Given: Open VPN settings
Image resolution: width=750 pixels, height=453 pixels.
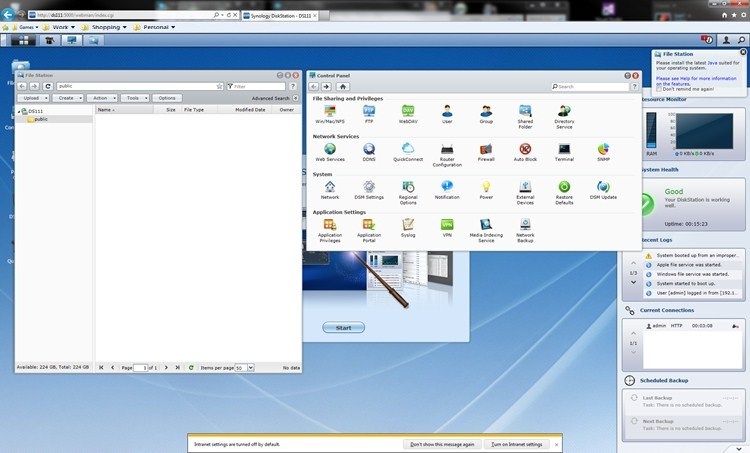Looking at the screenshot, I should click(x=447, y=227).
